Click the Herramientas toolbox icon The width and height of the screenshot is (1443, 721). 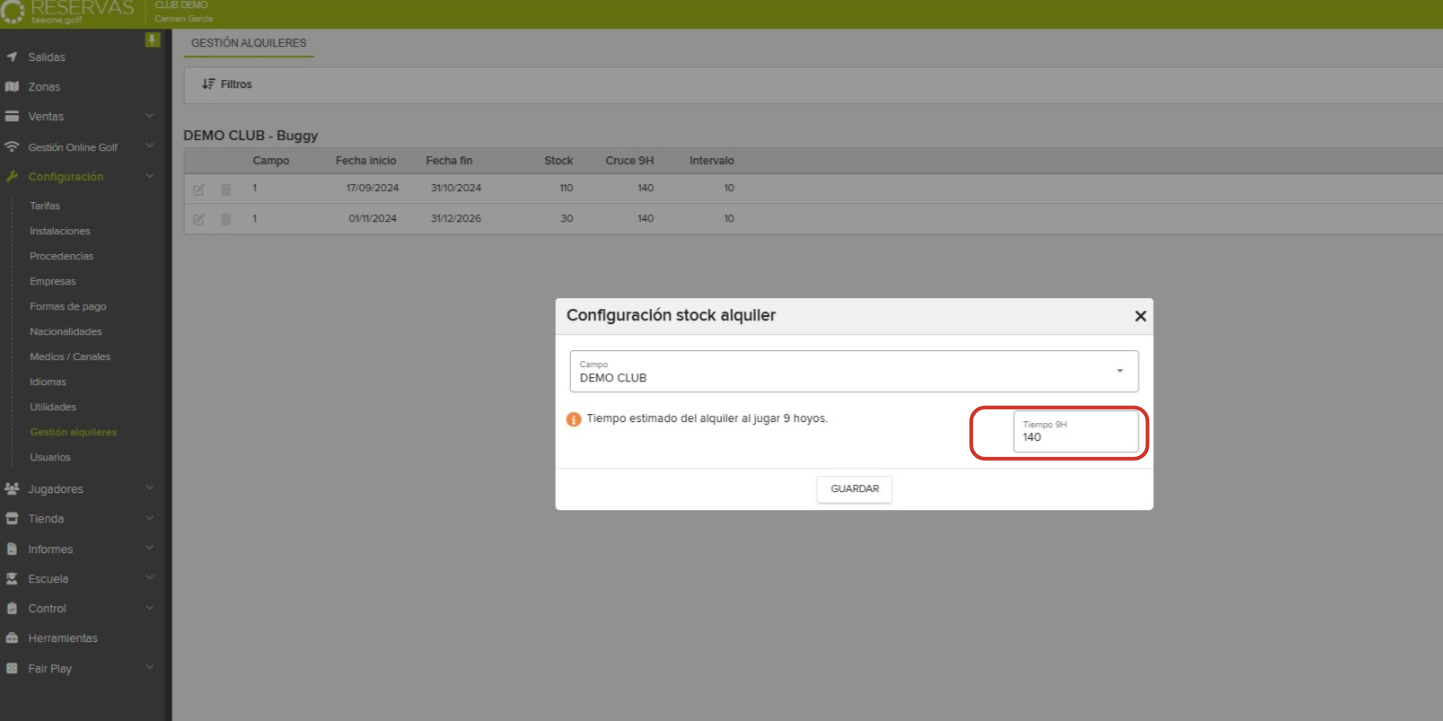(x=12, y=638)
